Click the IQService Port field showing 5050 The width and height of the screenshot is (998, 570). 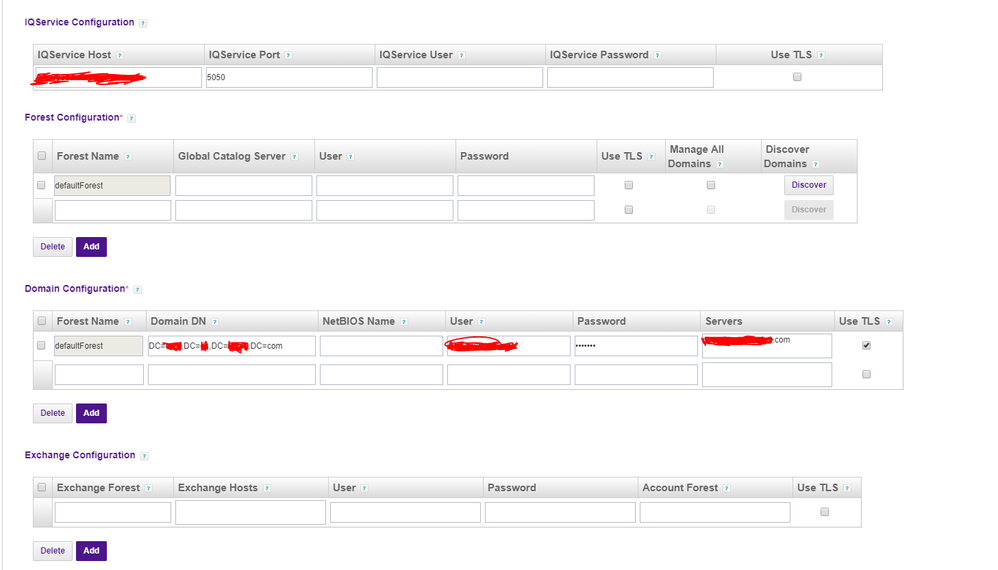(289, 77)
